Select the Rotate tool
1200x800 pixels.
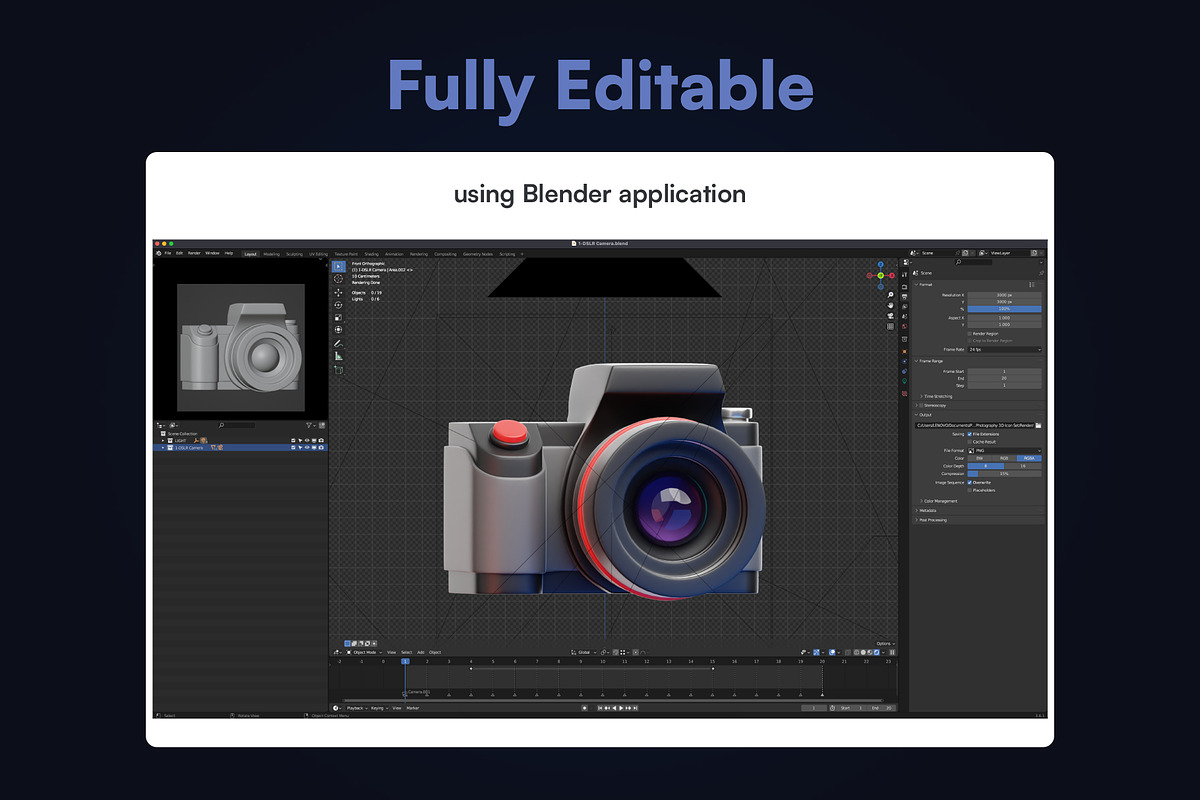pyautogui.click(x=338, y=305)
